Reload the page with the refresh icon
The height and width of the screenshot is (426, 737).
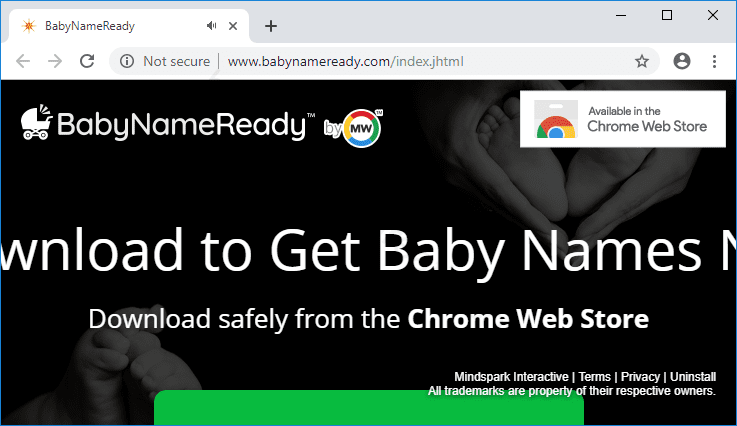87,61
